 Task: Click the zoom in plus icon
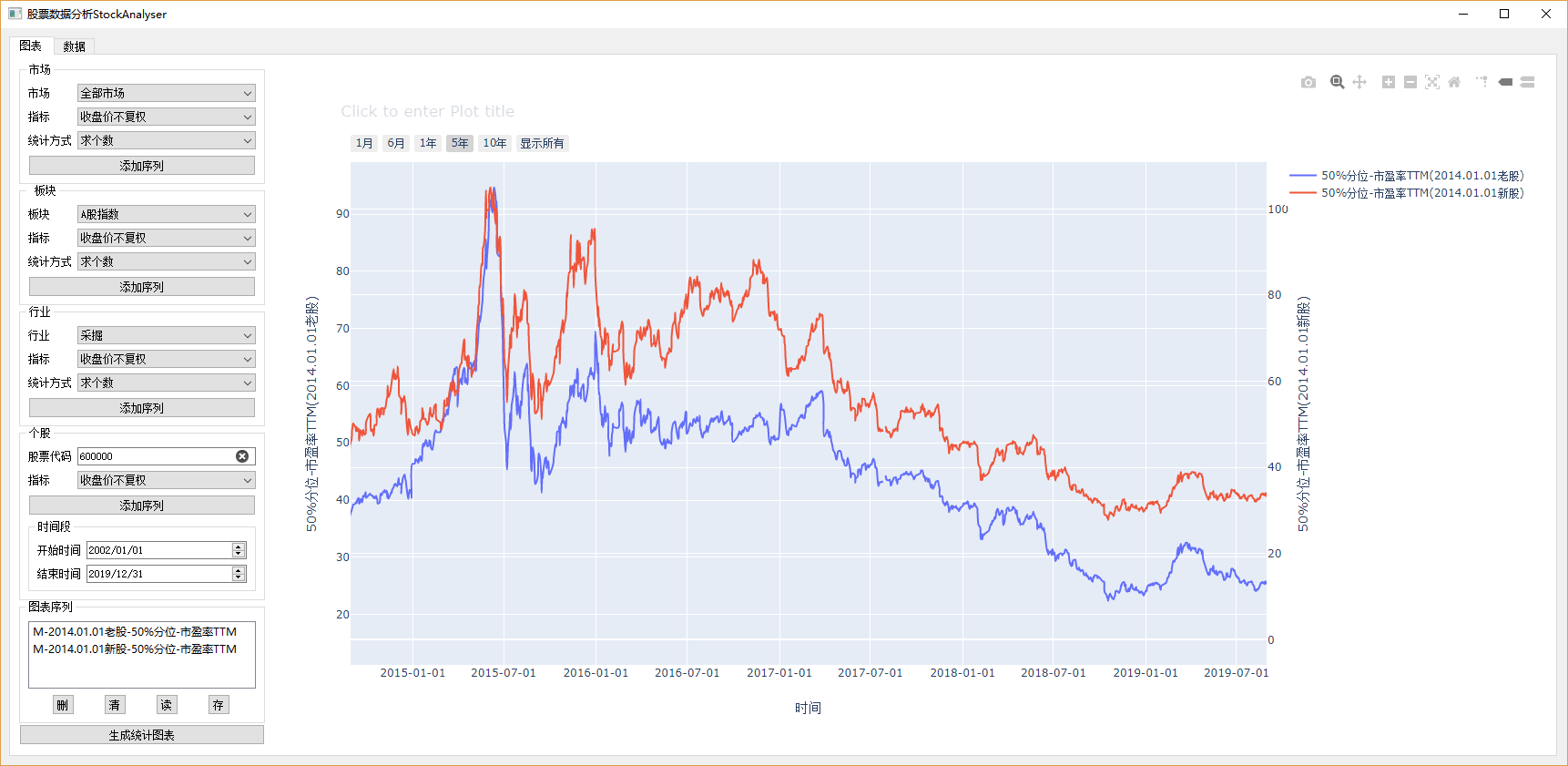(x=1389, y=82)
